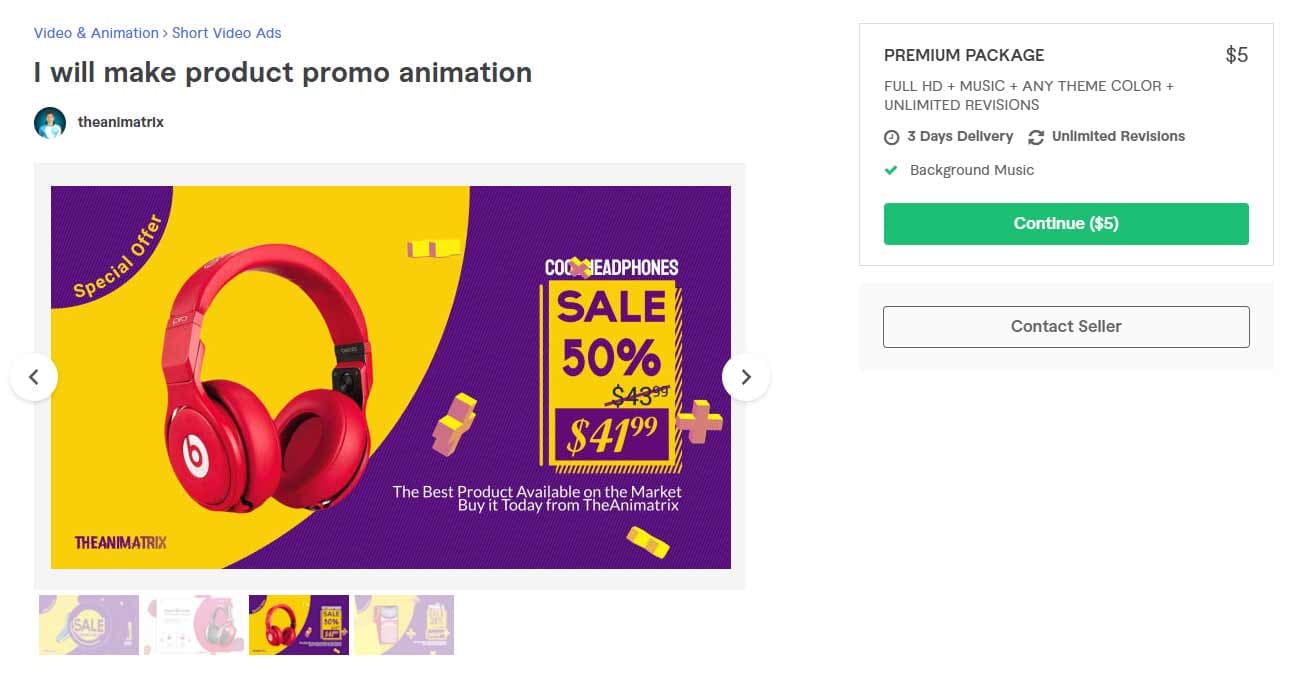The height and width of the screenshot is (680, 1309).
Task: Click the clock icon beside 3 Days Delivery
Action: (x=892, y=137)
